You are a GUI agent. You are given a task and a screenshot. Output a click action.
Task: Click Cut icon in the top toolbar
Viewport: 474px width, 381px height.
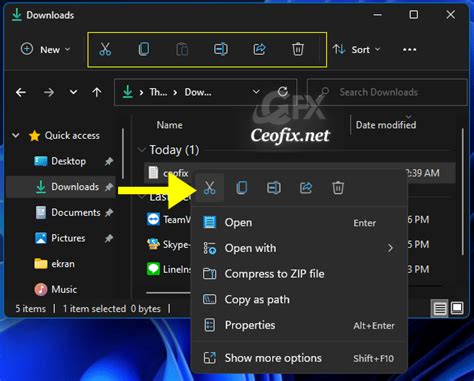(105, 49)
